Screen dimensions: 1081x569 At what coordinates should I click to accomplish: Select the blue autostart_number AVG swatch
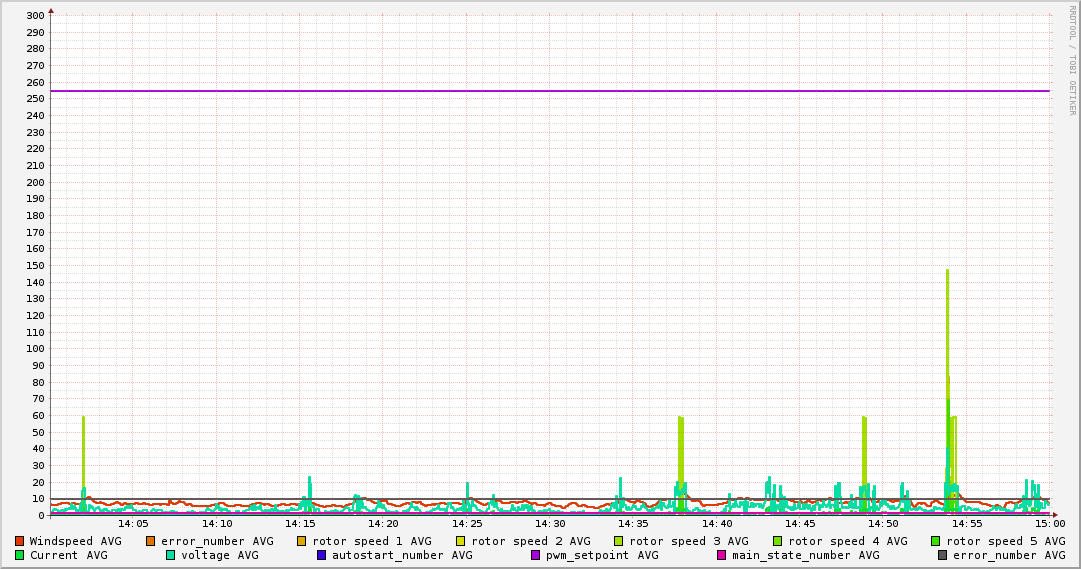point(322,555)
